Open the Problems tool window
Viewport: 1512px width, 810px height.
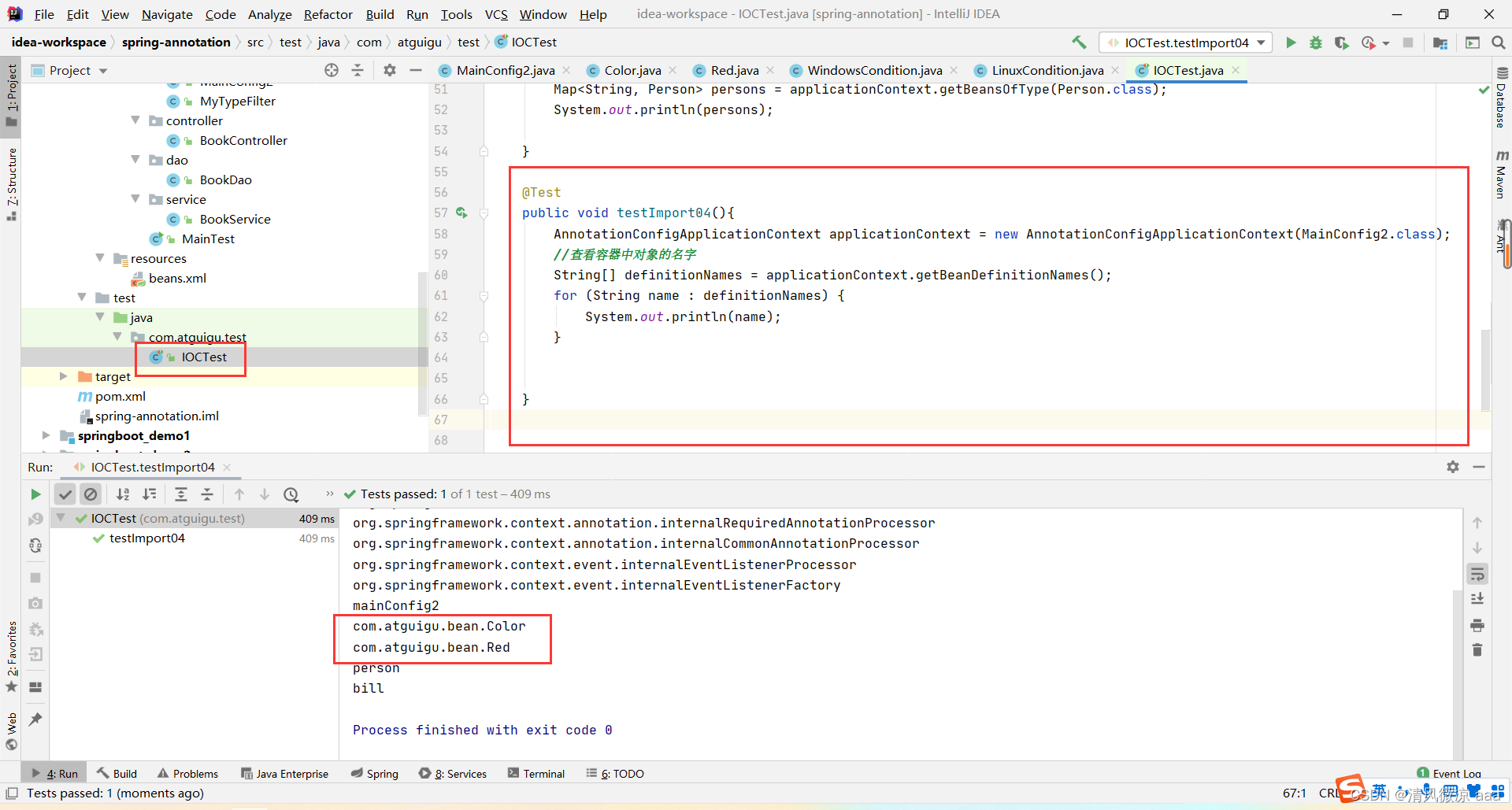point(187,774)
